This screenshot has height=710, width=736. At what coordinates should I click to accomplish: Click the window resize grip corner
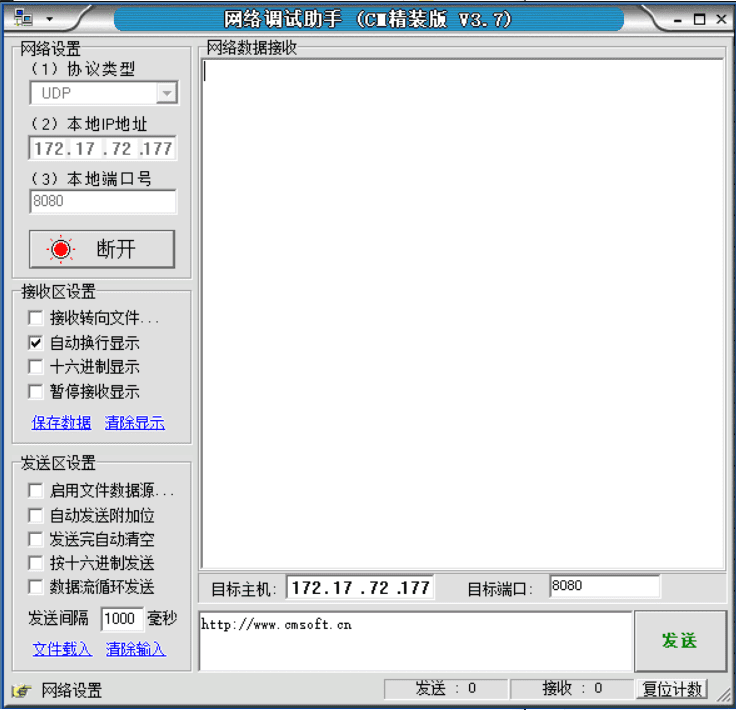(725, 694)
